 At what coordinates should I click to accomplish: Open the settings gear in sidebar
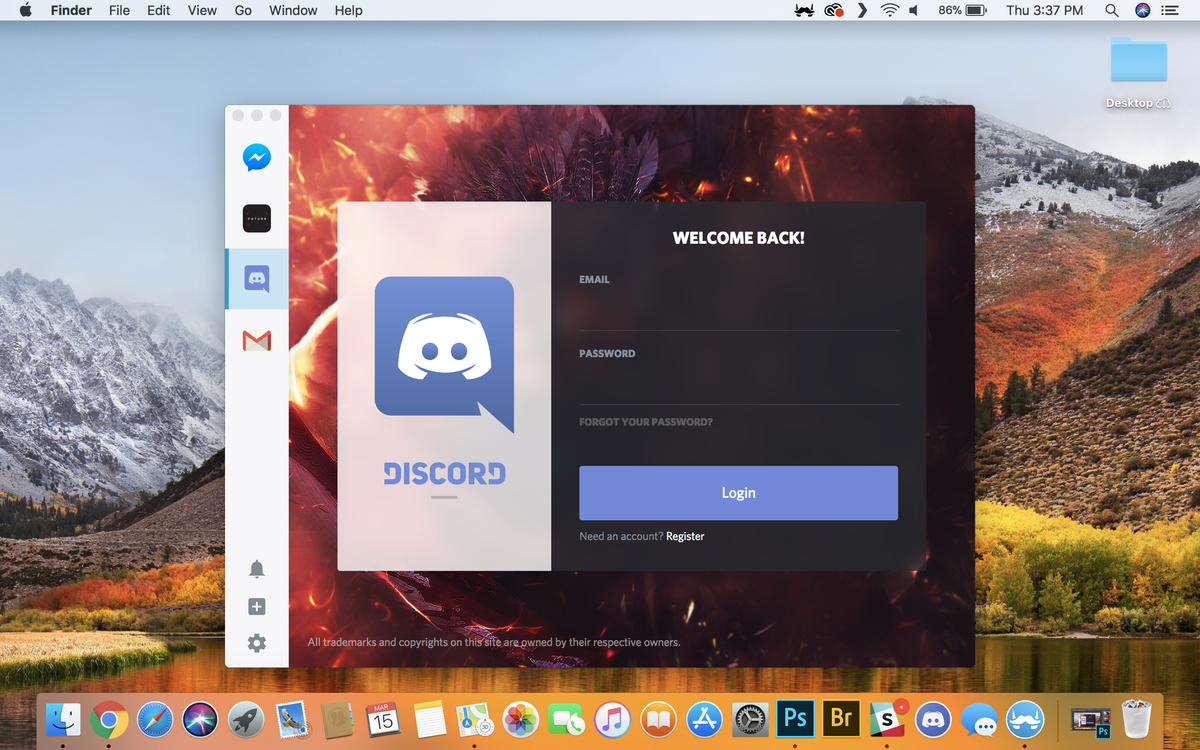click(257, 643)
